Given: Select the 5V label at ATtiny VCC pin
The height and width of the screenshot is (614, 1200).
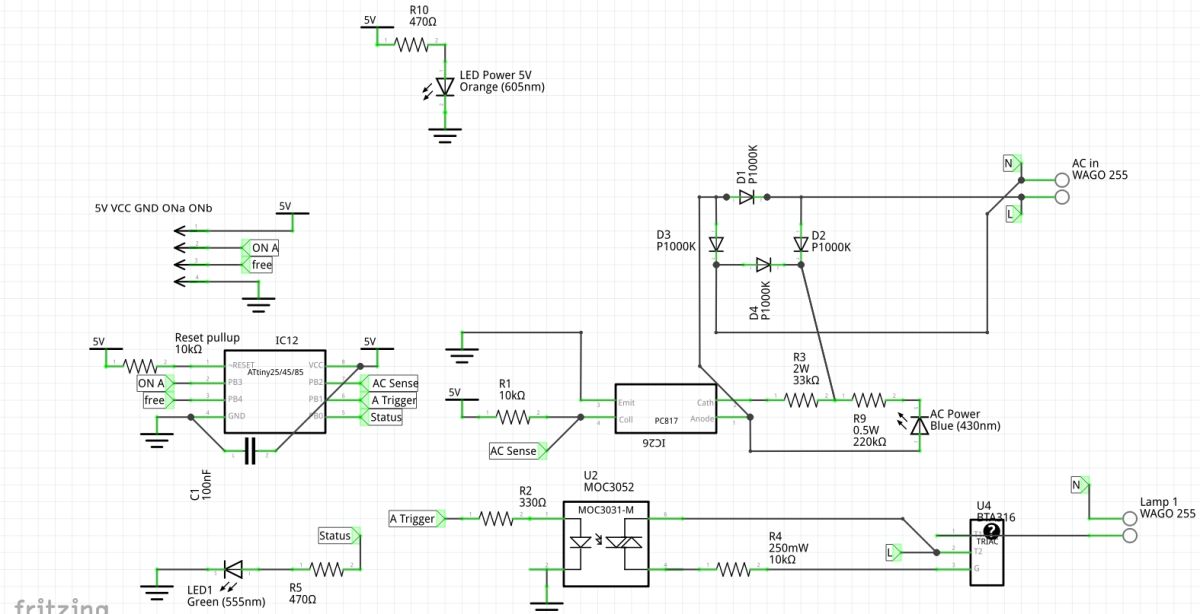Looking at the screenshot, I should 370,342.
